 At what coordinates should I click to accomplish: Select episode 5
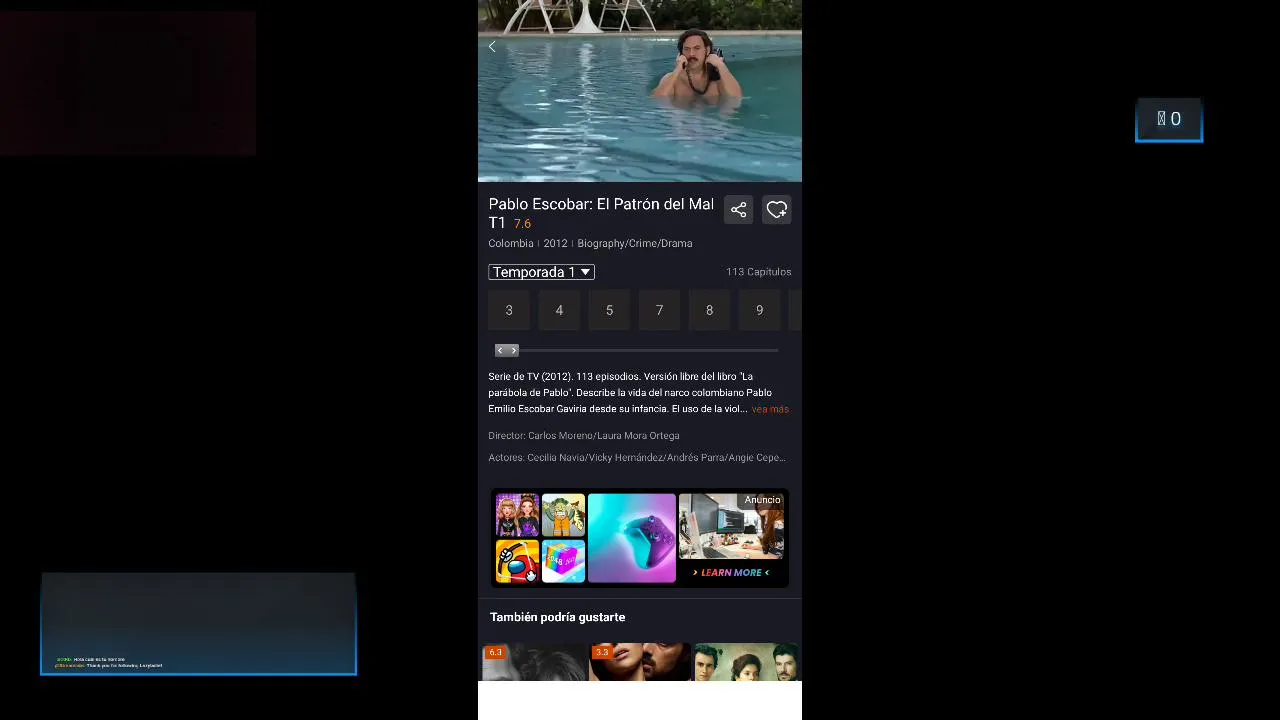[x=609, y=310]
